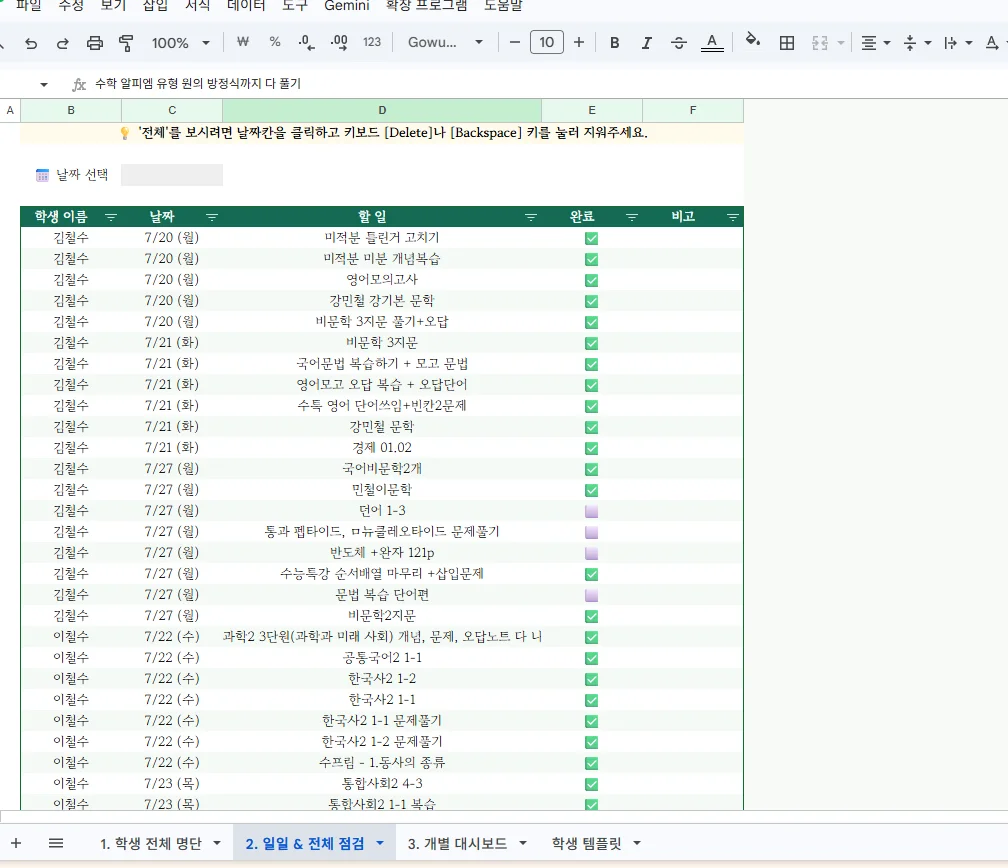Switch to the 3. 개별 대시보드 sheet

457,843
